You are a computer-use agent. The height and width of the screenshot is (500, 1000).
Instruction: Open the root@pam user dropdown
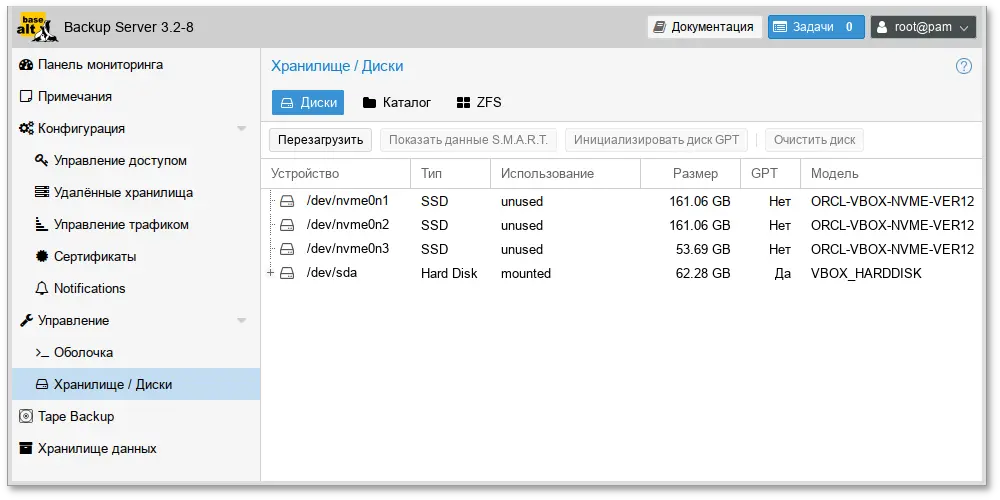tap(922, 27)
